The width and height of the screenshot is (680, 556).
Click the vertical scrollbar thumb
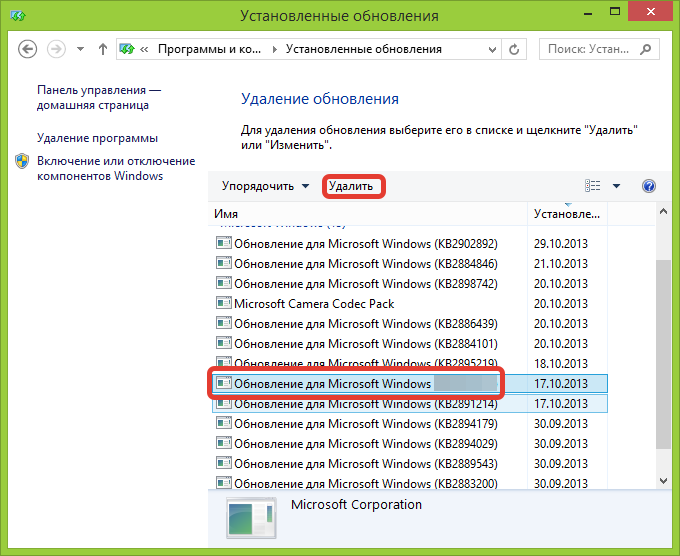click(x=664, y=355)
